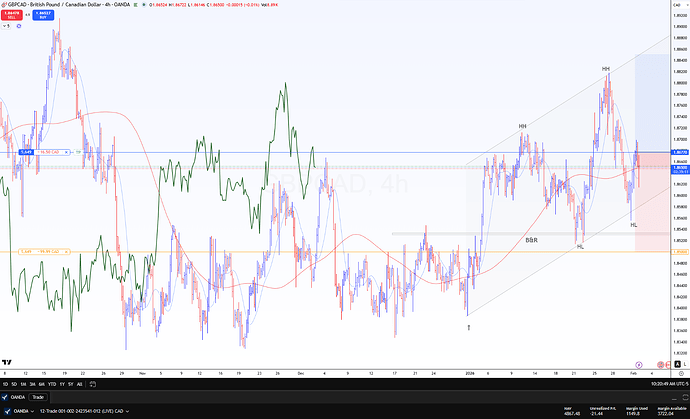Click the green market status icon after OANDA
Screen dimensions: 690x419
136,5
